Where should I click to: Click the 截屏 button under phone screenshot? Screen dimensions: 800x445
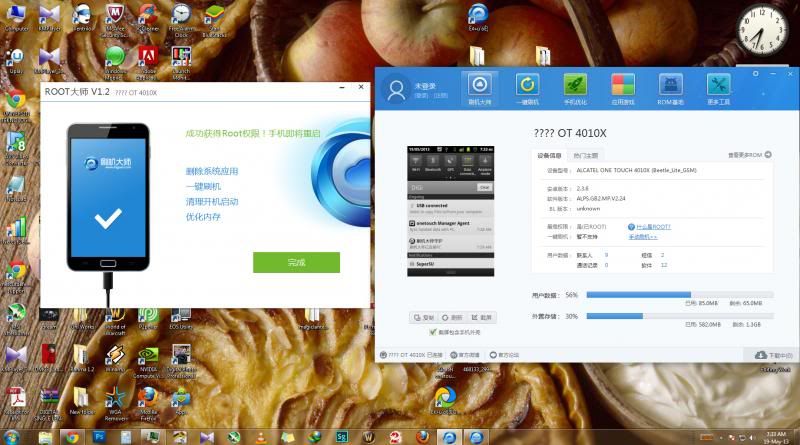(x=481, y=317)
